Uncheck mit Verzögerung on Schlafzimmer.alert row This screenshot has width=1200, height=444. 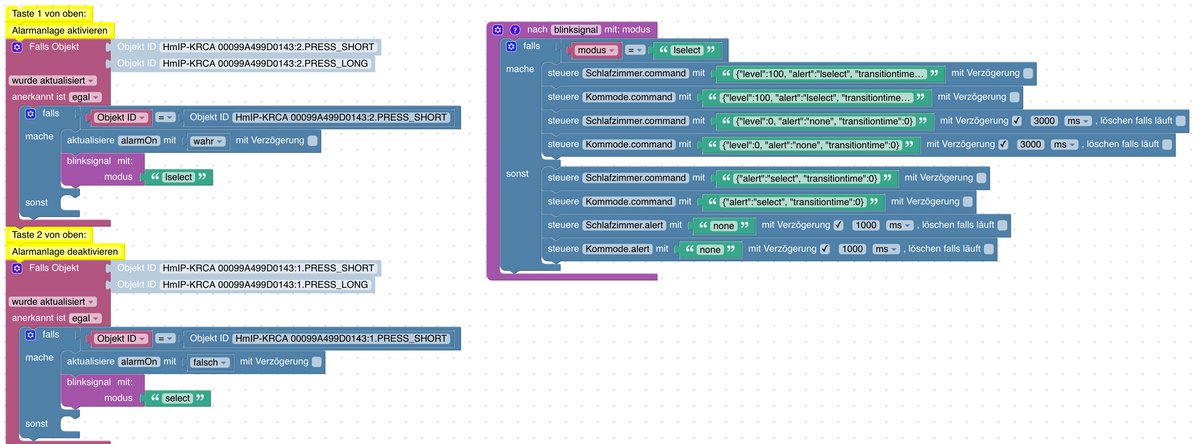[x=838, y=225]
